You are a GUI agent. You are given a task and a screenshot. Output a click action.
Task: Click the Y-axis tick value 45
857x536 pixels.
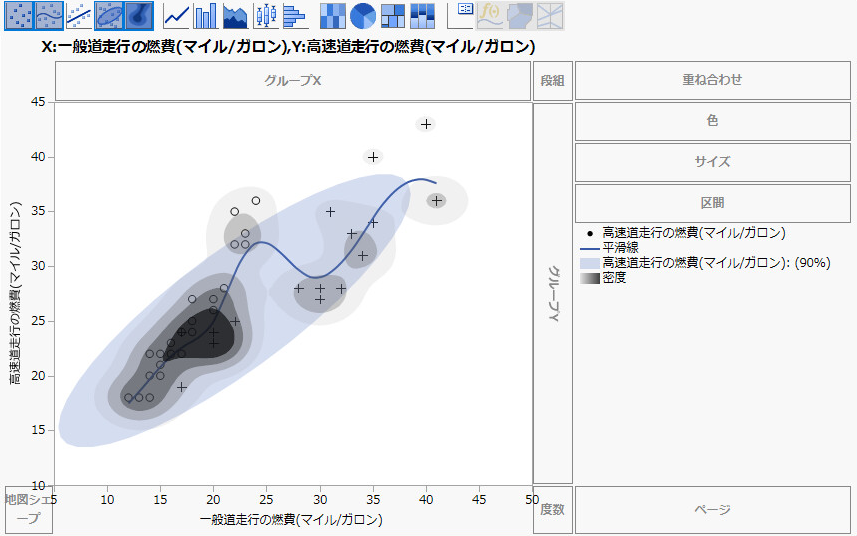38,102
